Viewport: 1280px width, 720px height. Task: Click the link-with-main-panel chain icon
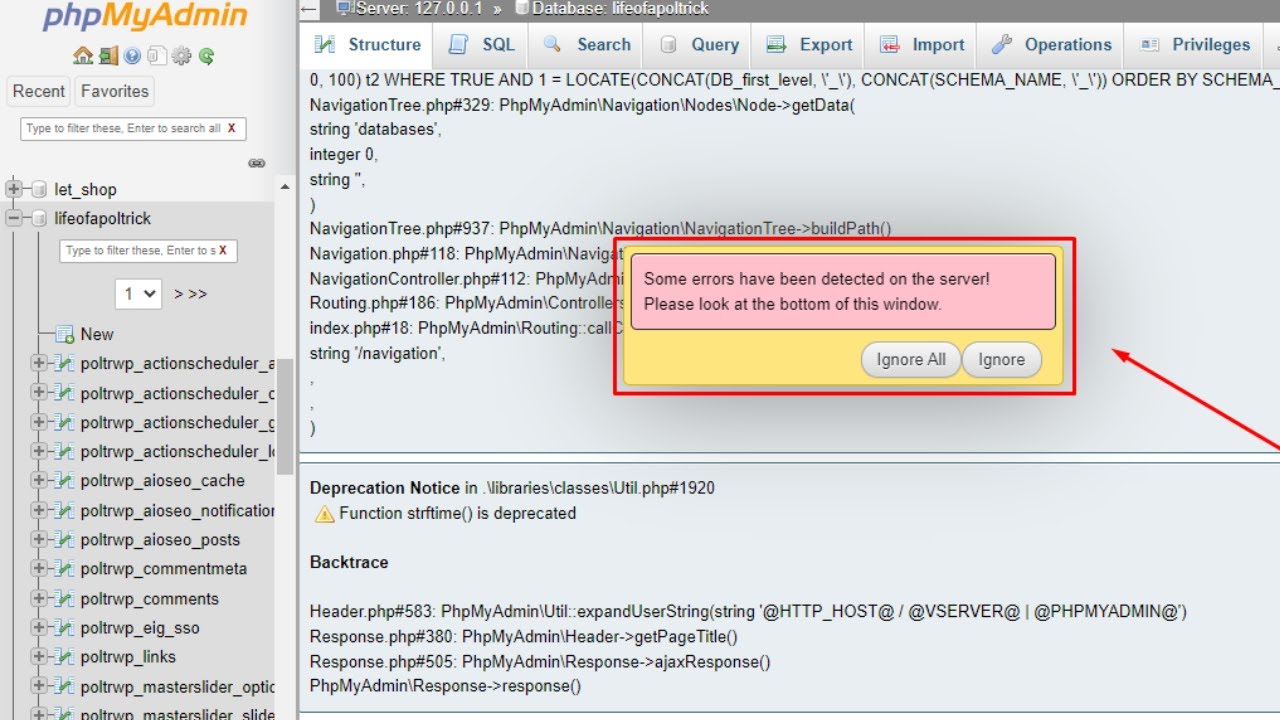pyautogui.click(x=257, y=163)
